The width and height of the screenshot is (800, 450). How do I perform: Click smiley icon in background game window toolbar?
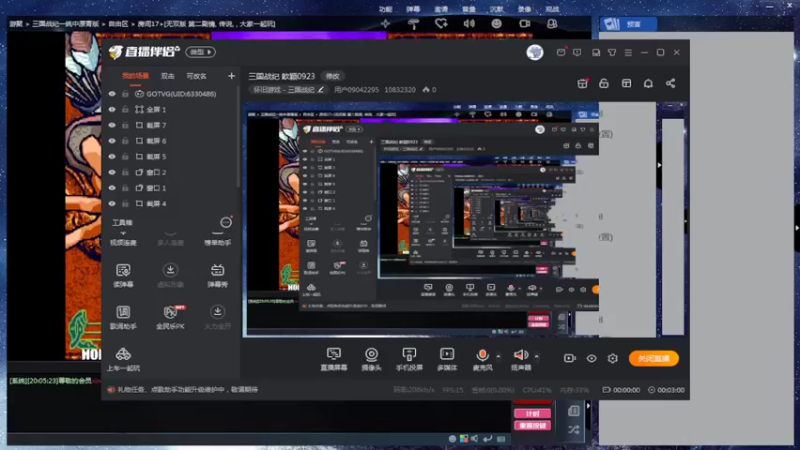(x=496, y=23)
